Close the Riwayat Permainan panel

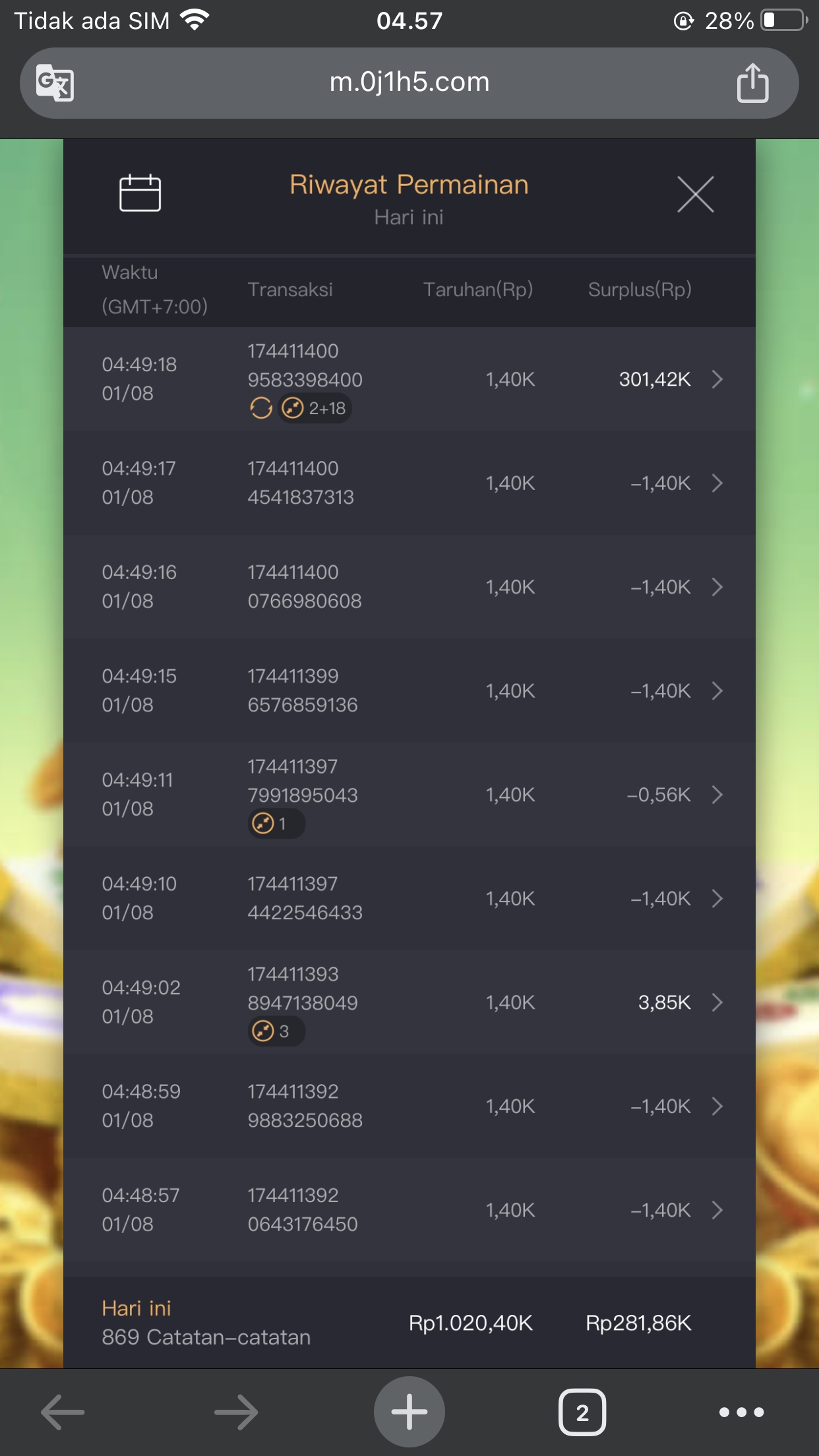point(695,195)
